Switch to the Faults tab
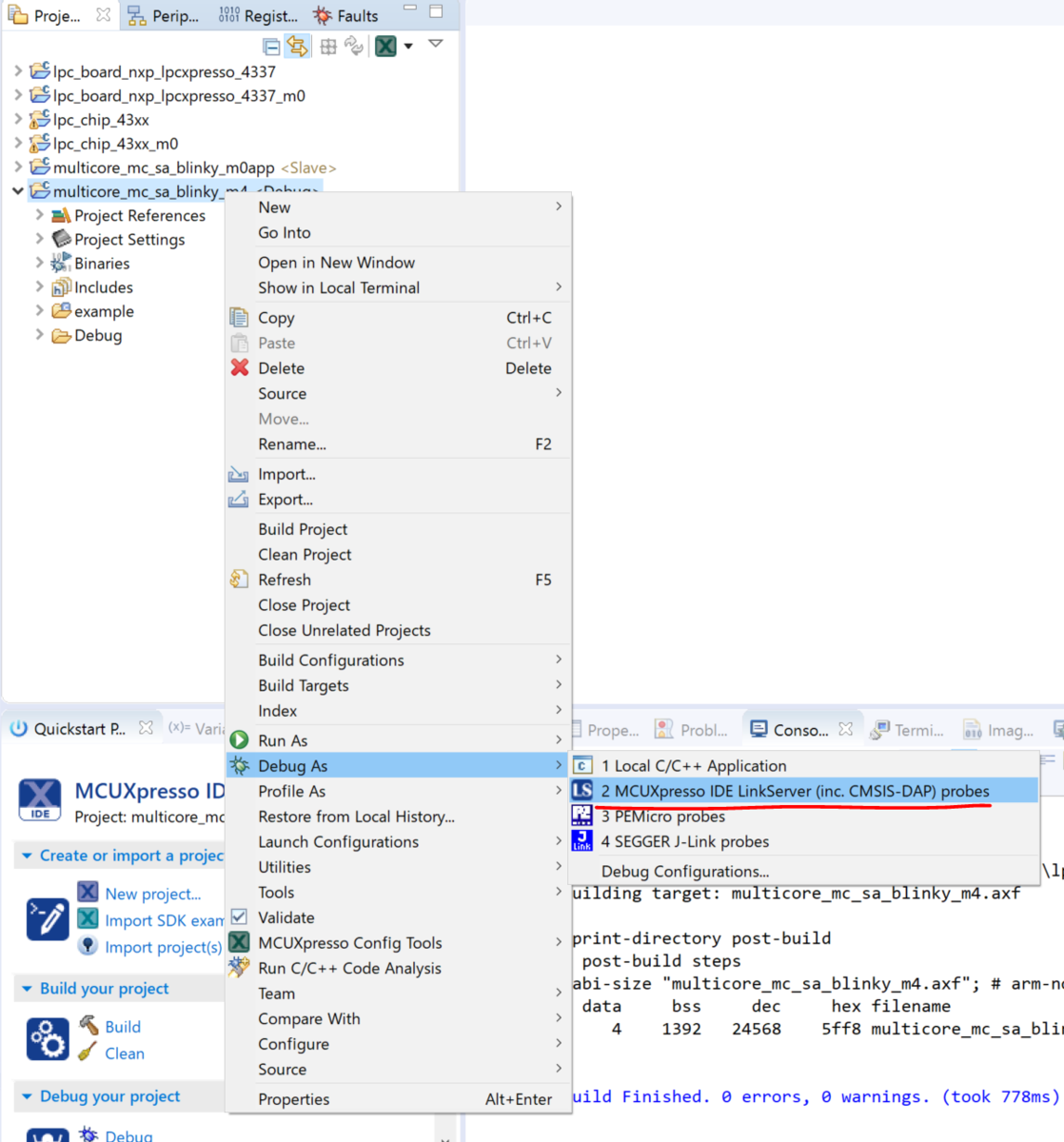This screenshot has height=1142, width=1064. click(346, 15)
